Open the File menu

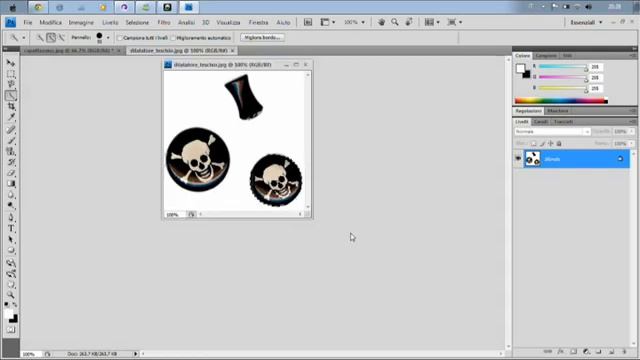pos(28,22)
